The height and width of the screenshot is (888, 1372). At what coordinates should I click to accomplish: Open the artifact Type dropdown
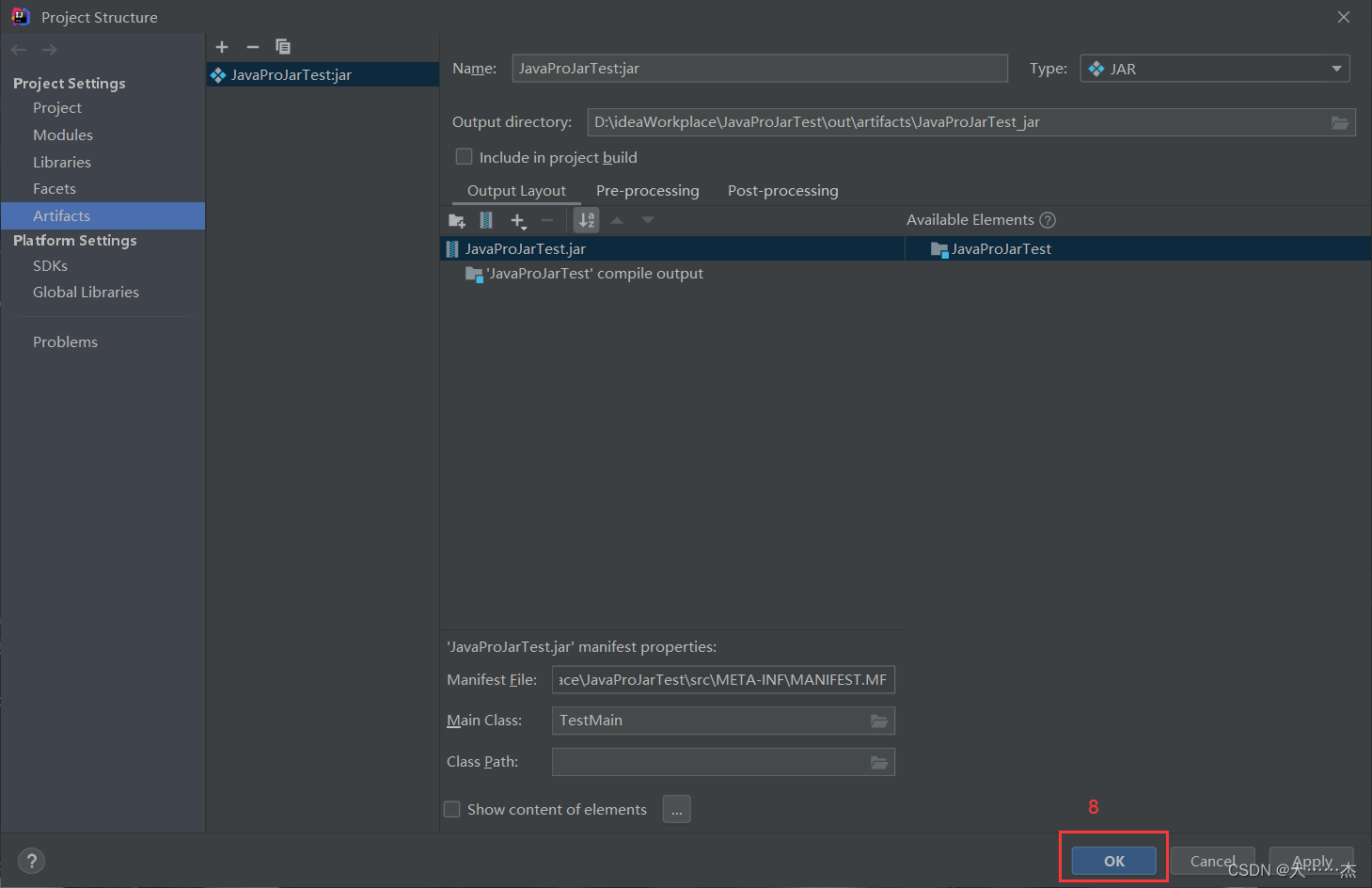[1215, 69]
